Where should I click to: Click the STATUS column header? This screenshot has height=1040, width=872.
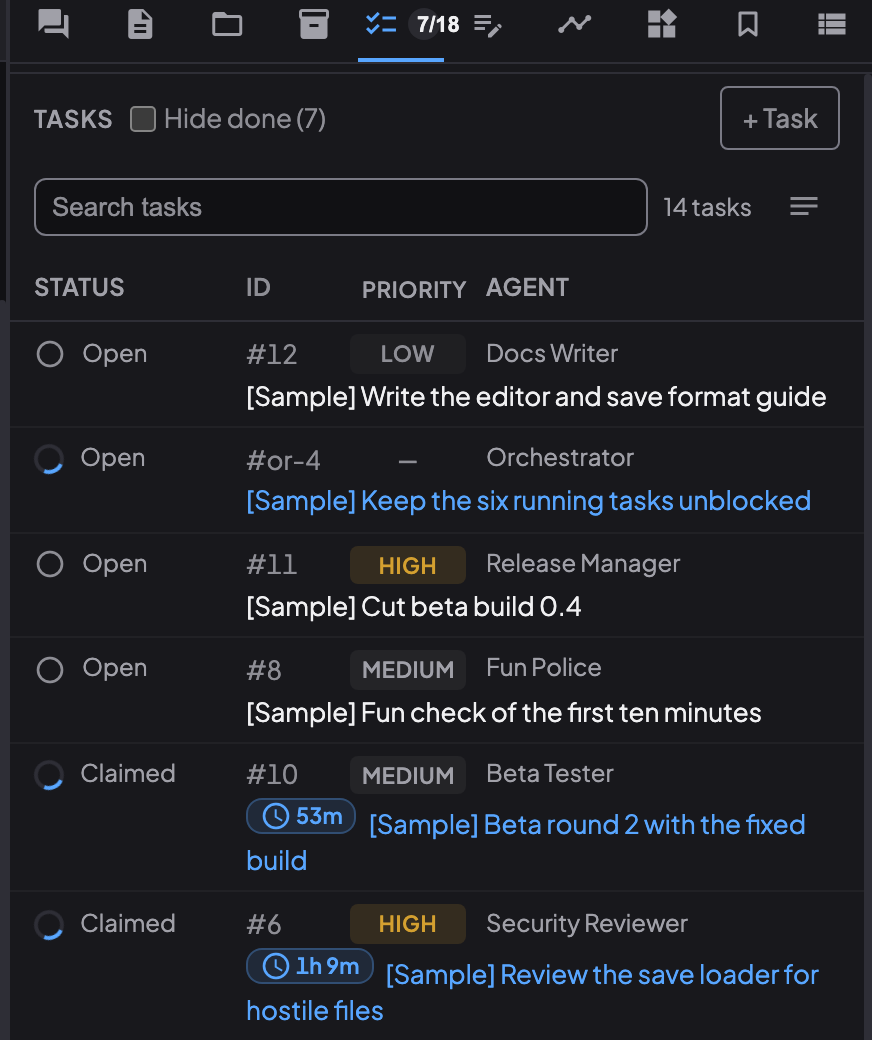(79, 288)
